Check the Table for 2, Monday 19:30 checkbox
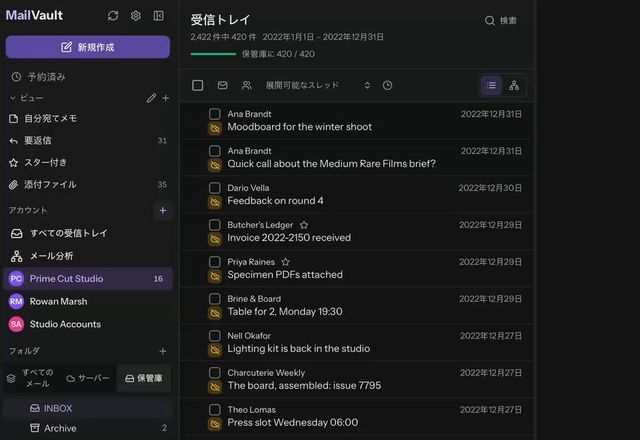Screen dimensions: 640x440 pos(215,299)
